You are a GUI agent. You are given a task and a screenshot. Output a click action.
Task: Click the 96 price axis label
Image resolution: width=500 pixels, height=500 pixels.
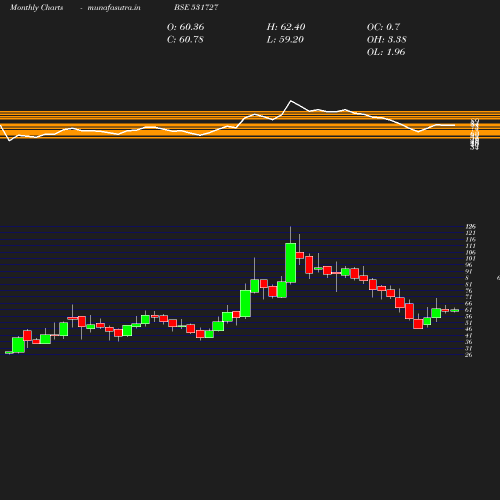[469, 265]
